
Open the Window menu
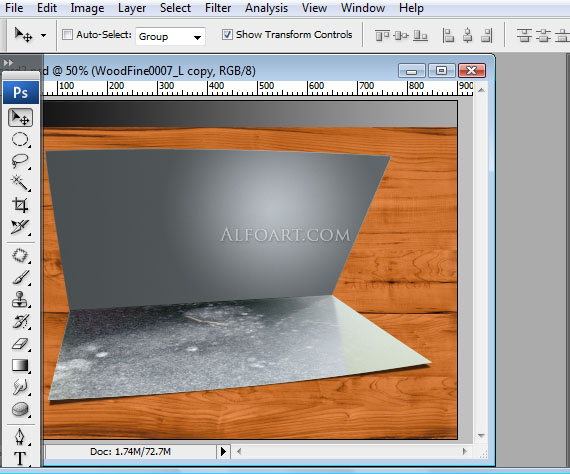point(363,8)
